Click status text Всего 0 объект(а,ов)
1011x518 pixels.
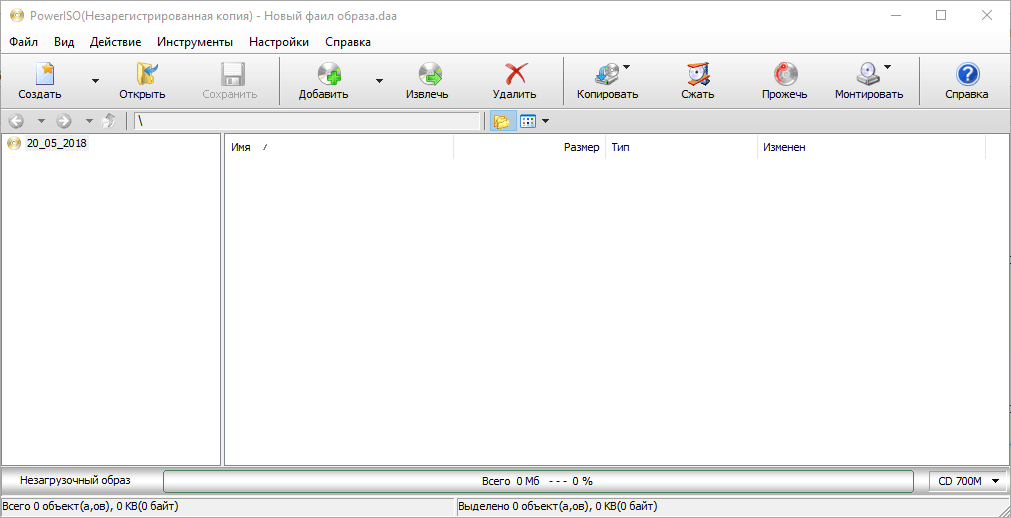click(x=90, y=506)
